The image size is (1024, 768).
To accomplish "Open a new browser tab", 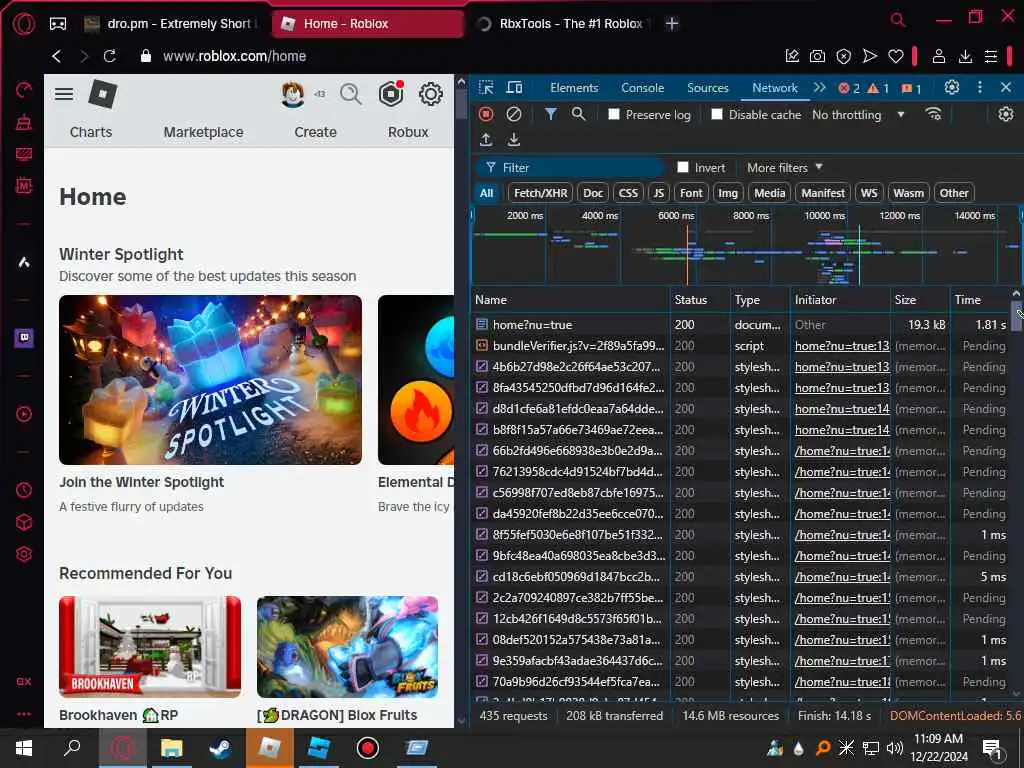I will (x=672, y=24).
